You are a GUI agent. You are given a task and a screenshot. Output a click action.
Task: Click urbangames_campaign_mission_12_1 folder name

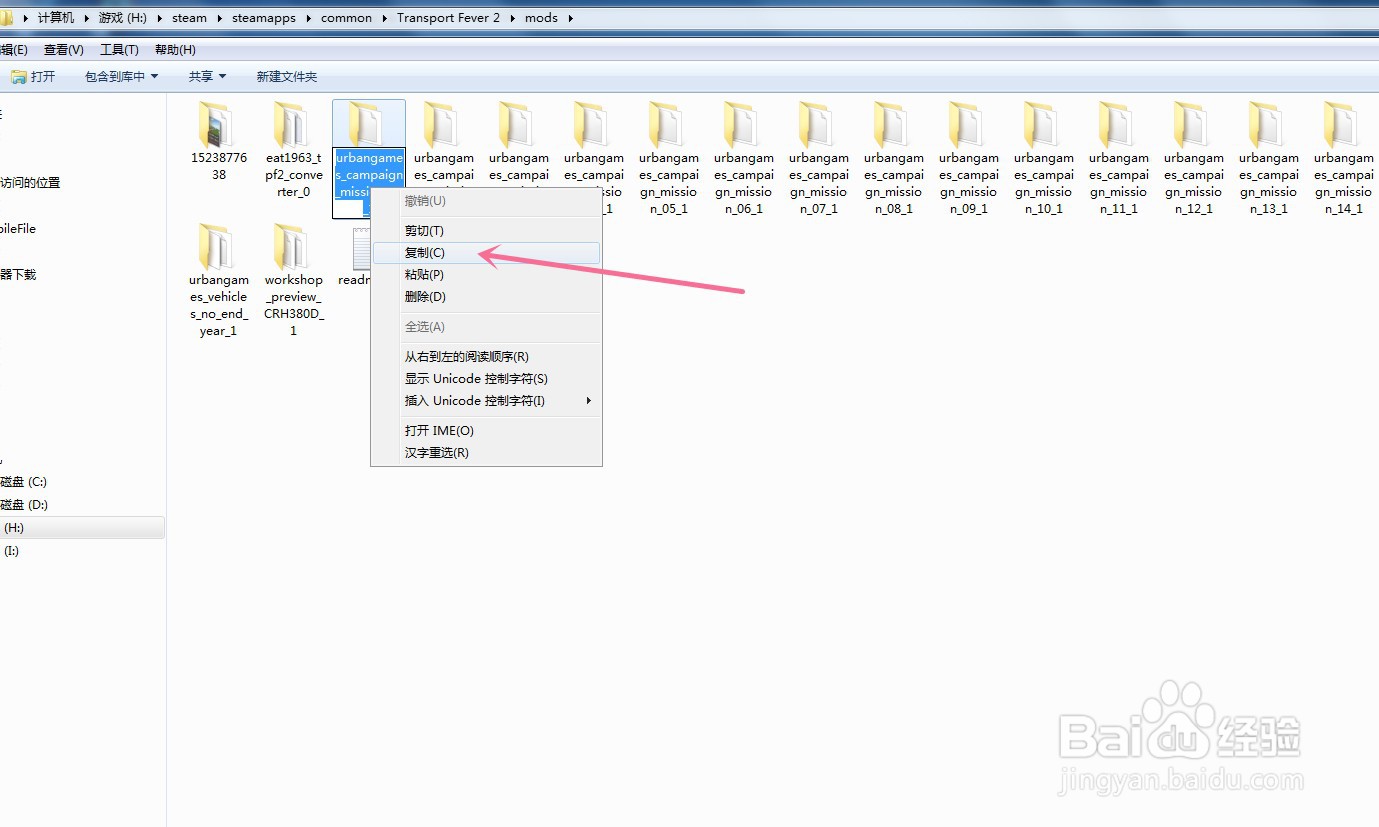pos(1192,183)
